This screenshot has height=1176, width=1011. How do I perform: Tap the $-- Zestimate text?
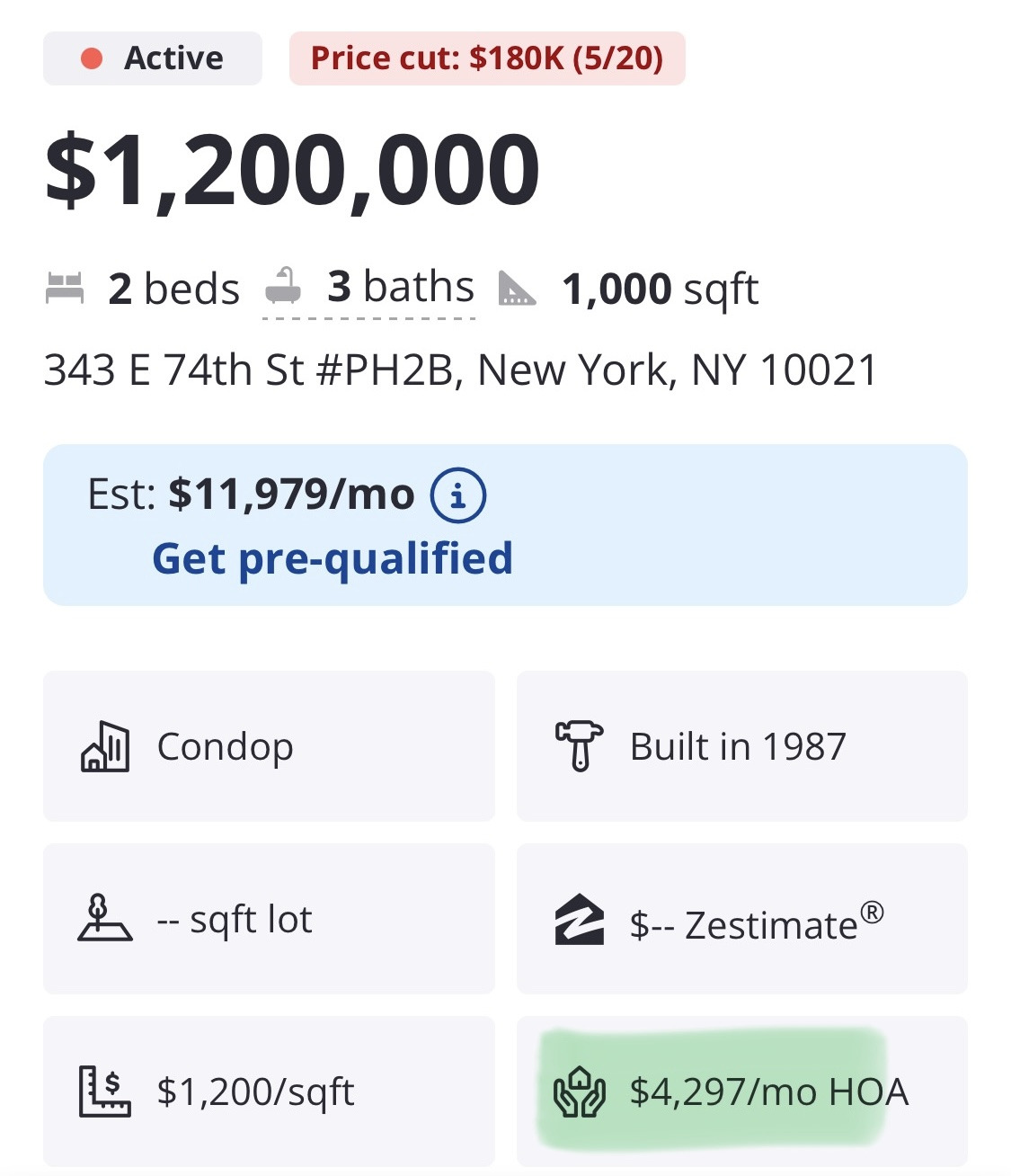coord(757,924)
